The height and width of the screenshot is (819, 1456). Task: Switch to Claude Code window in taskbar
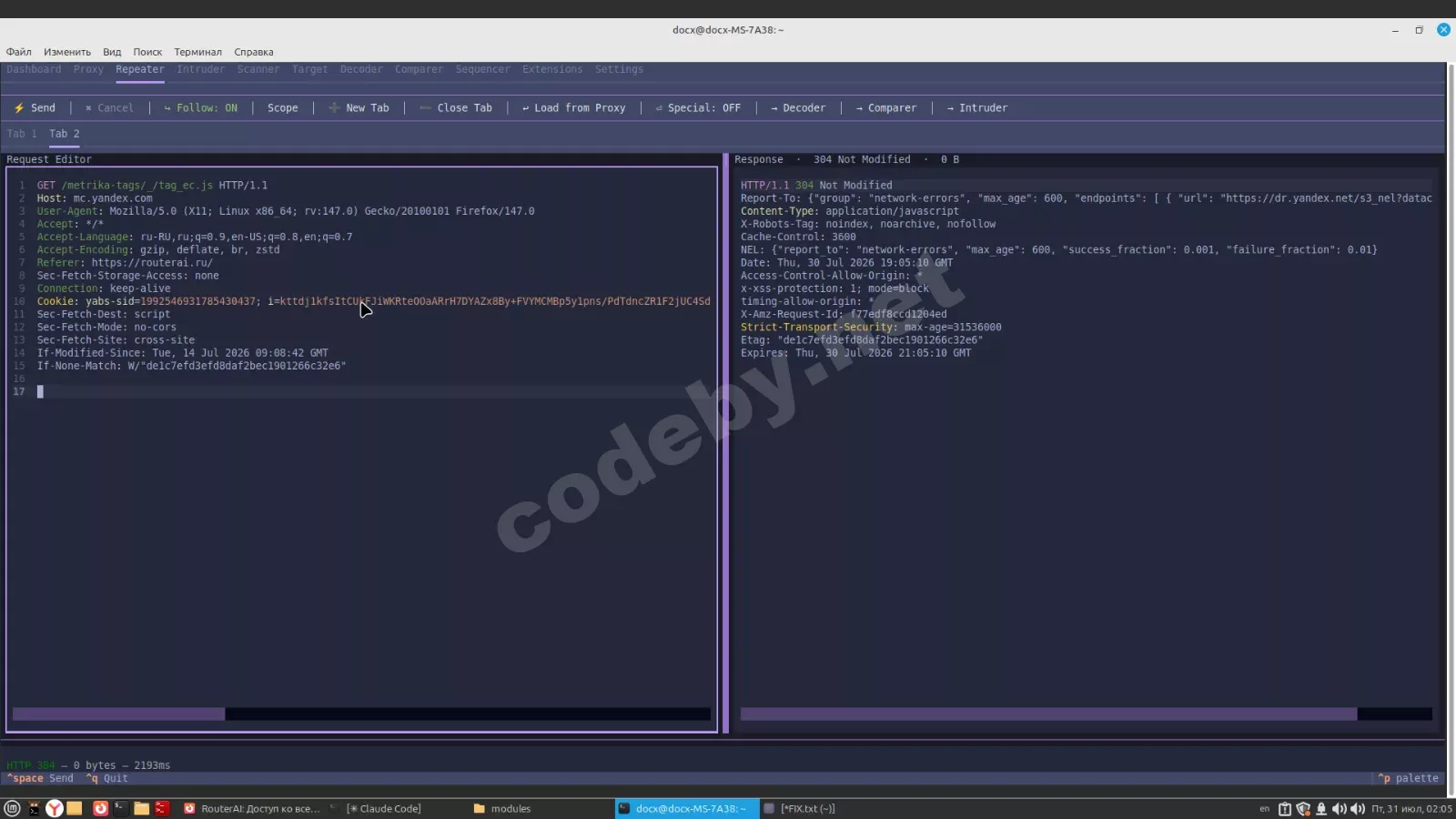pos(377,808)
